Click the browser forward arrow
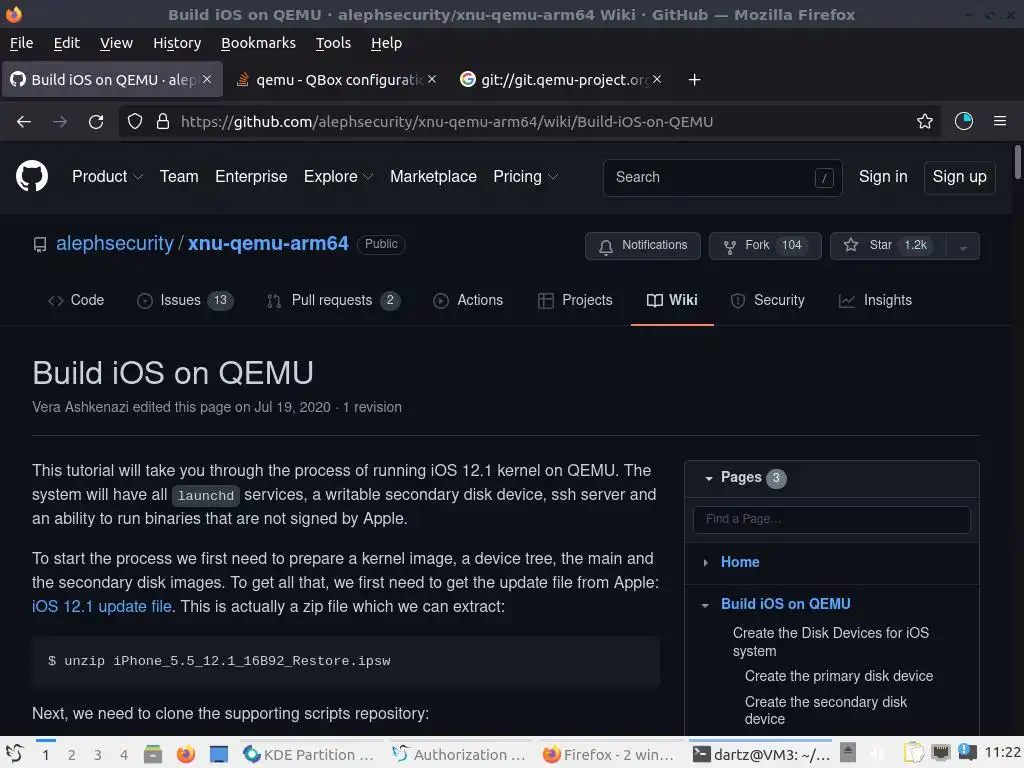Screen dimensions: 1024x768 click(x=60, y=121)
